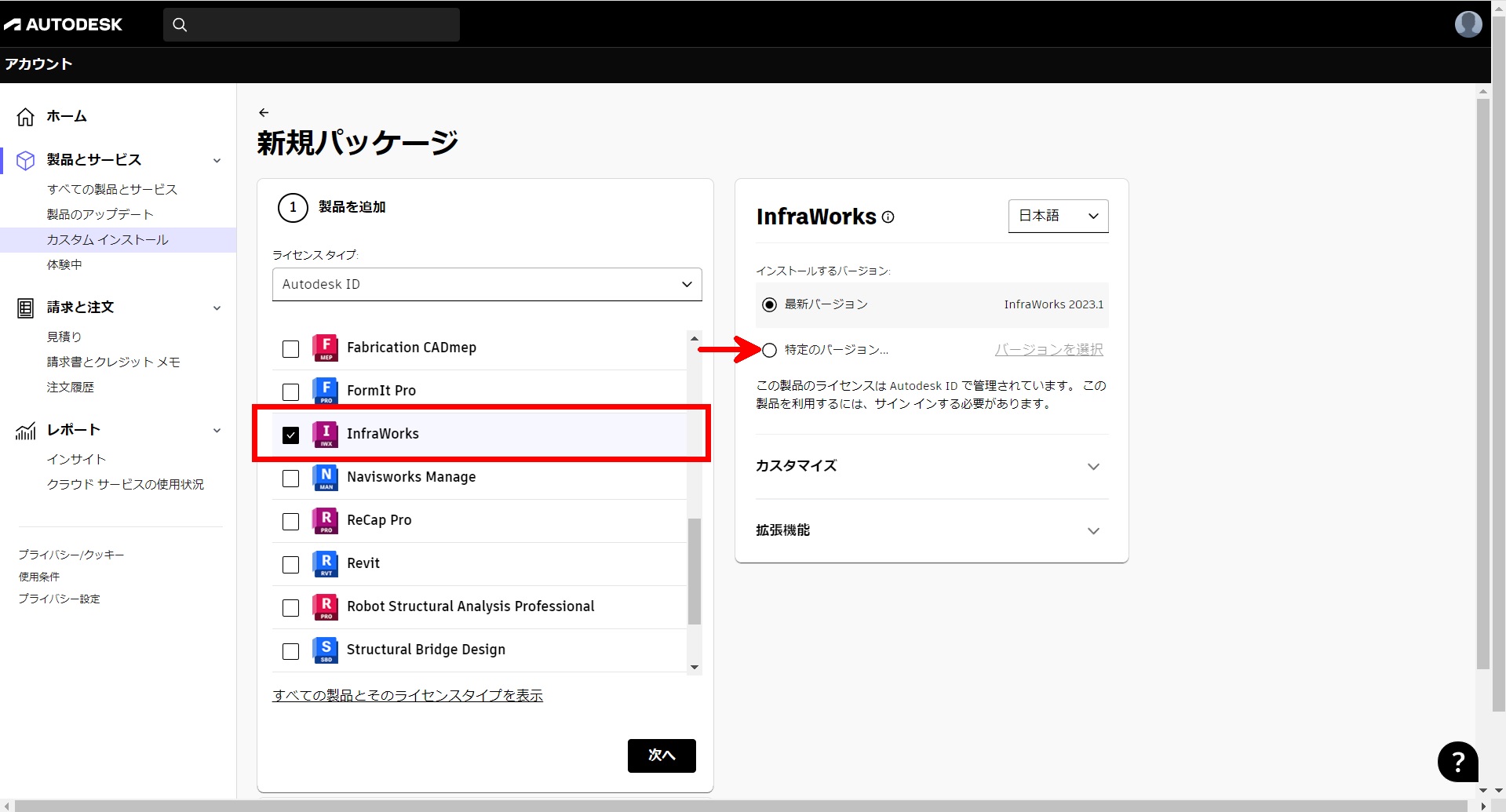Check the FormIt Pro checkbox

(290, 392)
